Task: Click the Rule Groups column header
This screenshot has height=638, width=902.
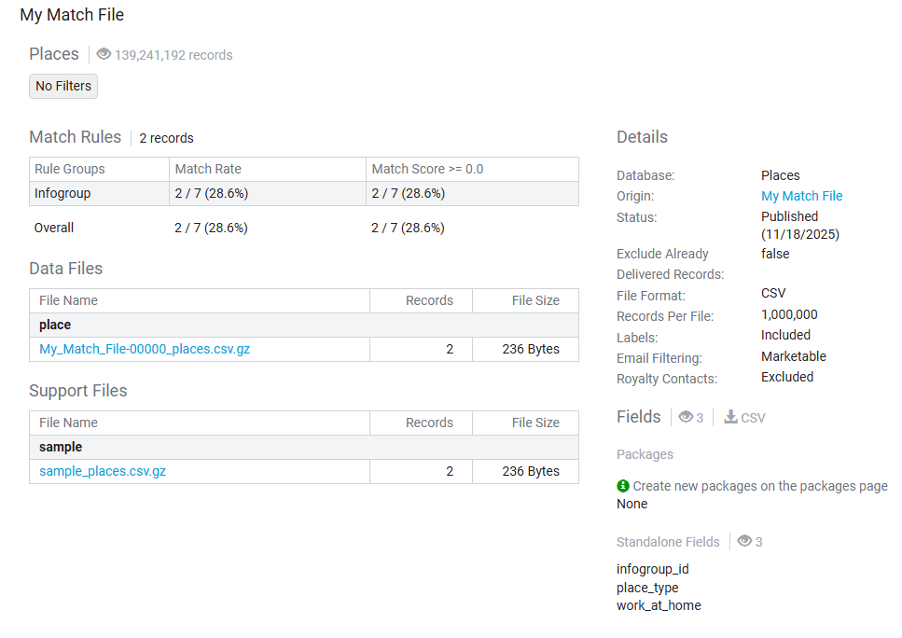Action: [69, 169]
